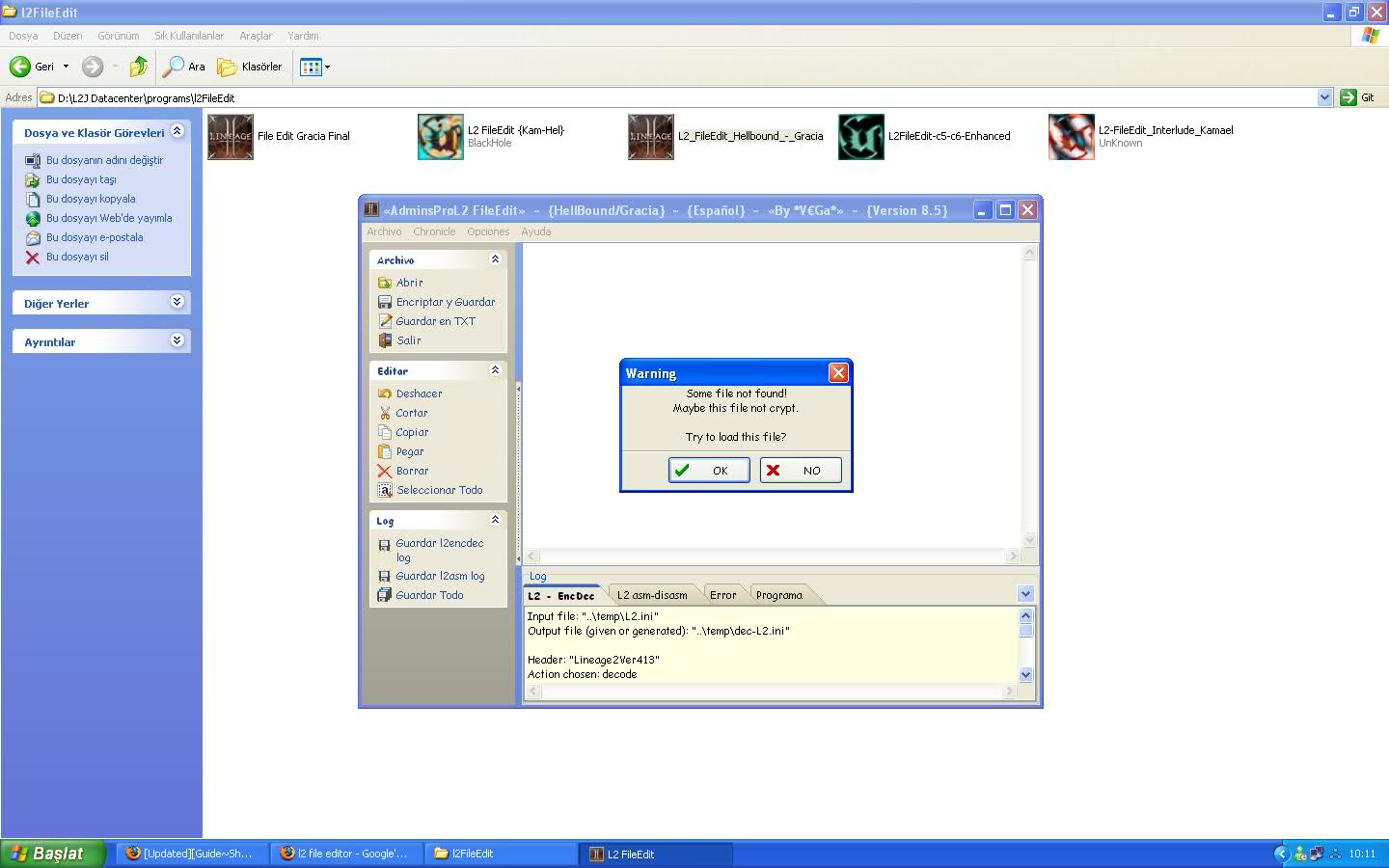Screen dimensions: 1389x868
Task: Open L2_FileEdit_Hellbound_-_Gracia icon
Action: (x=651, y=136)
